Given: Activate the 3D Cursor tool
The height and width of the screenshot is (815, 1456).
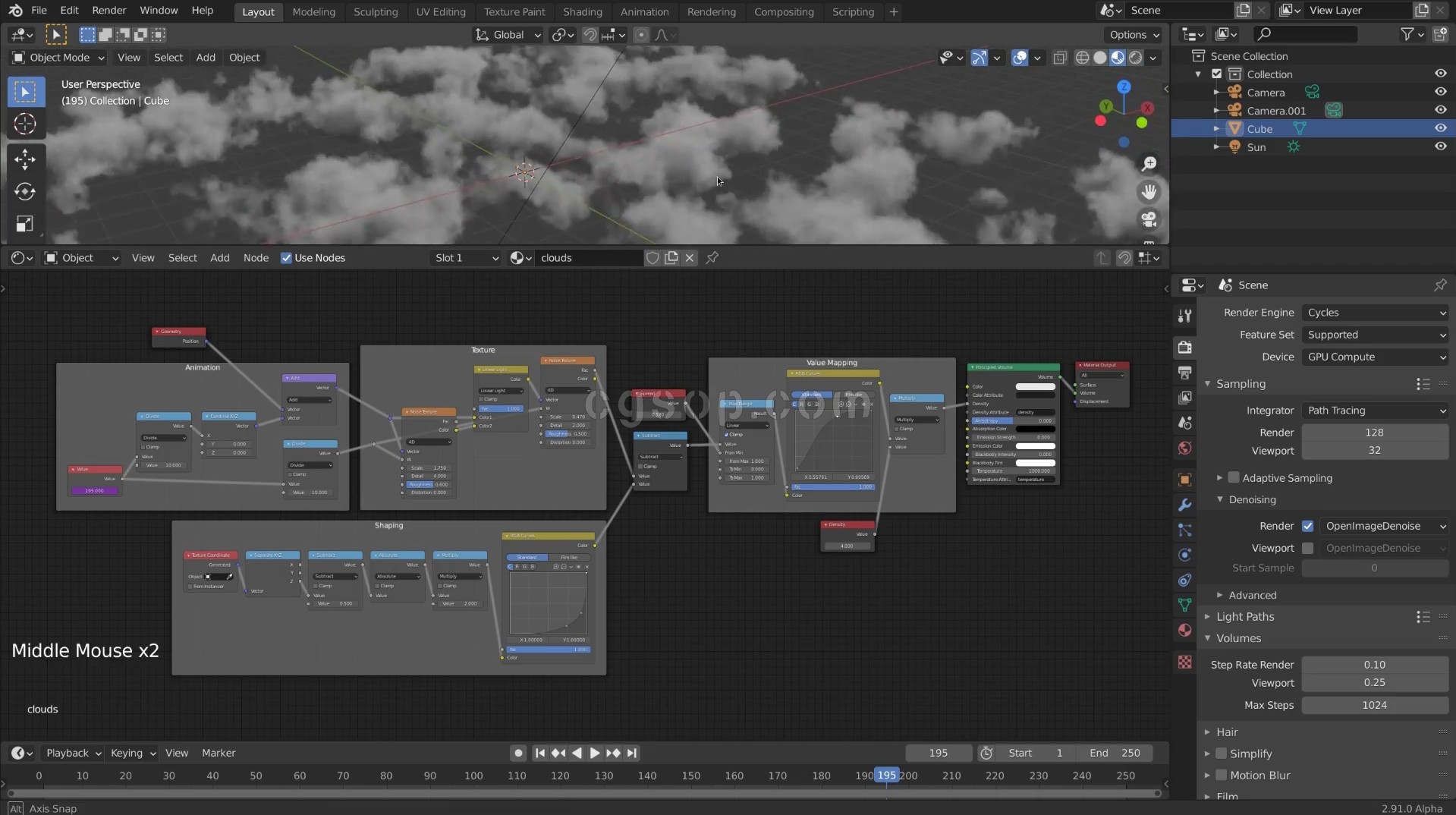Looking at the screenshot, I should coord(25,124).
